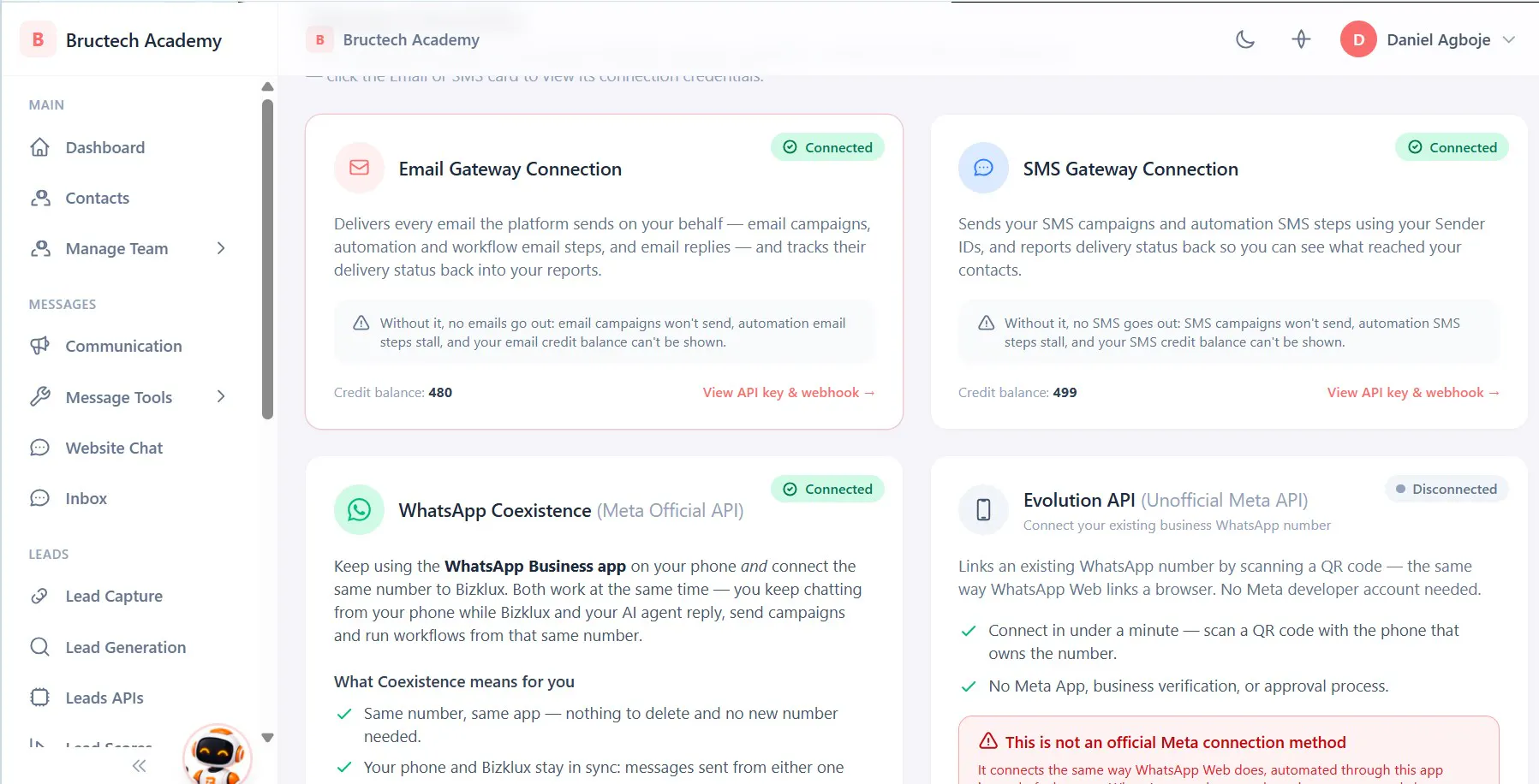View API key & webhook for SMS
1539x784 pixels.
tap(1413, 392)
